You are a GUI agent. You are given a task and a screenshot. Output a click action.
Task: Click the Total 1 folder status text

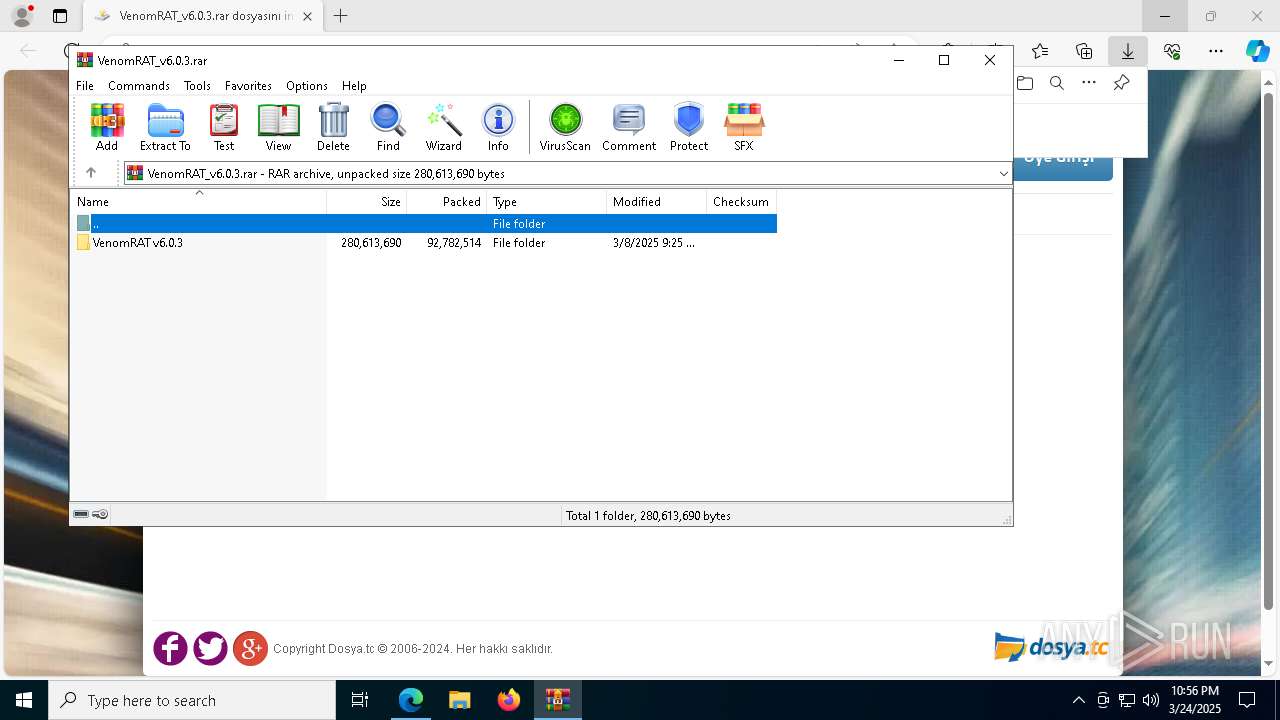[648, 516]
